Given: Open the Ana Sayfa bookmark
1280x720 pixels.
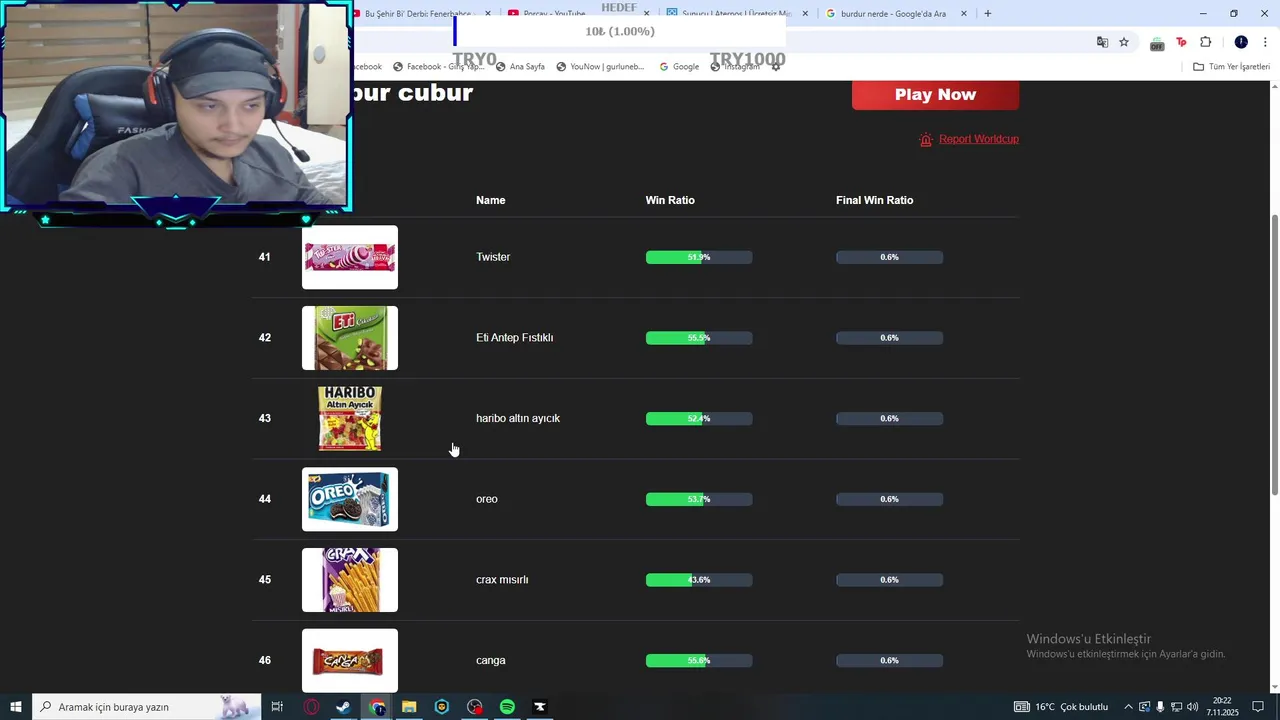Looking at the screenshot, I should coord(519,67).
